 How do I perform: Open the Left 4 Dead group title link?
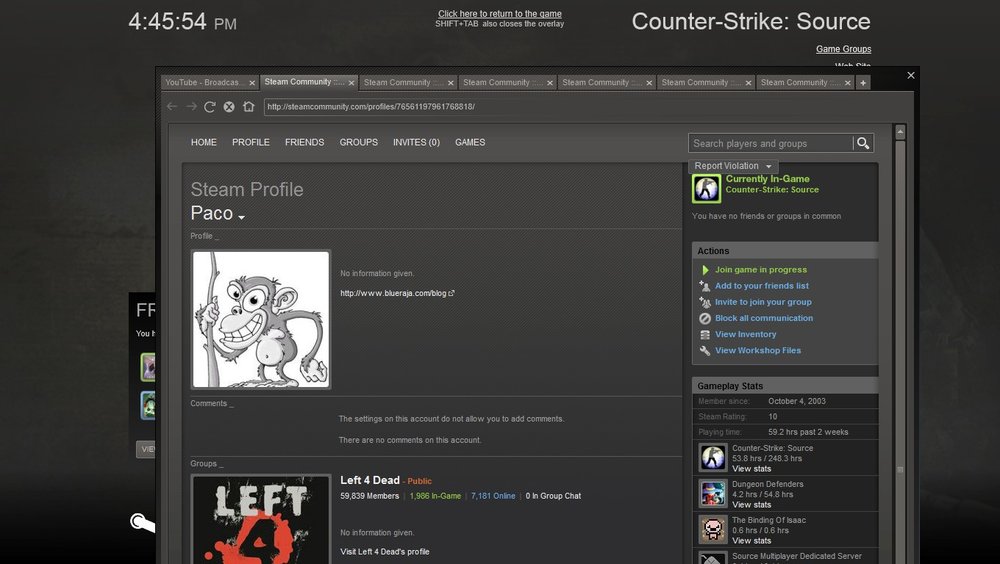(370, 480)
